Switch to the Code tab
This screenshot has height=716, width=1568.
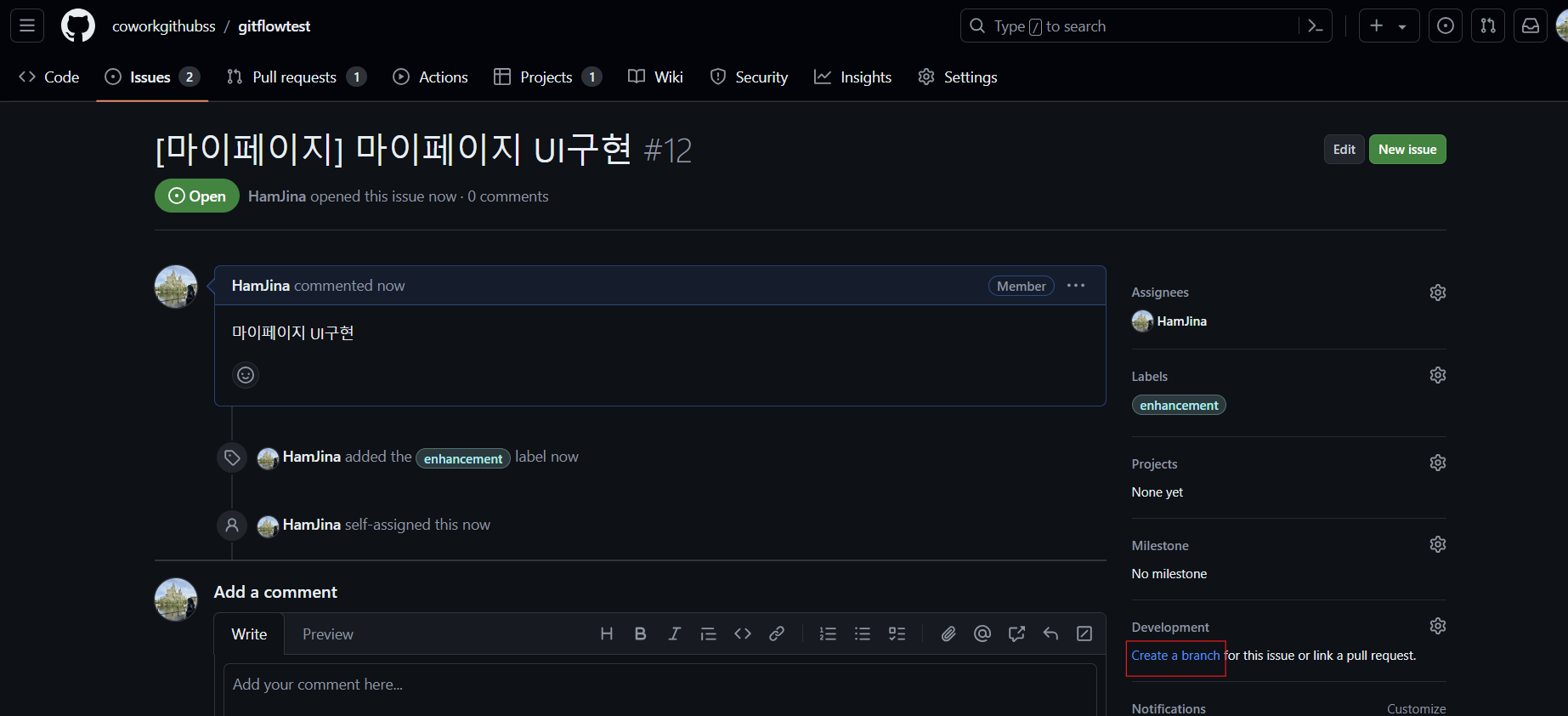click(x=49, y=77)
